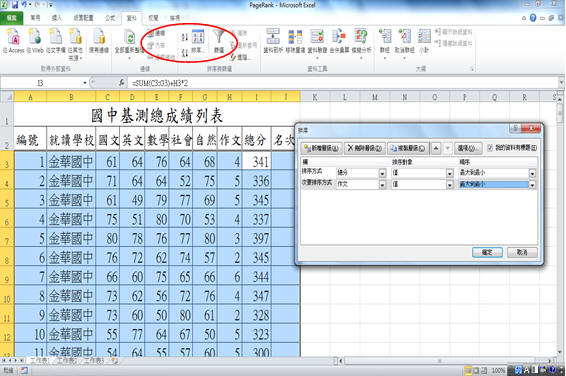
Task: Open first row Sort On value dropdown
Action: 450,173
